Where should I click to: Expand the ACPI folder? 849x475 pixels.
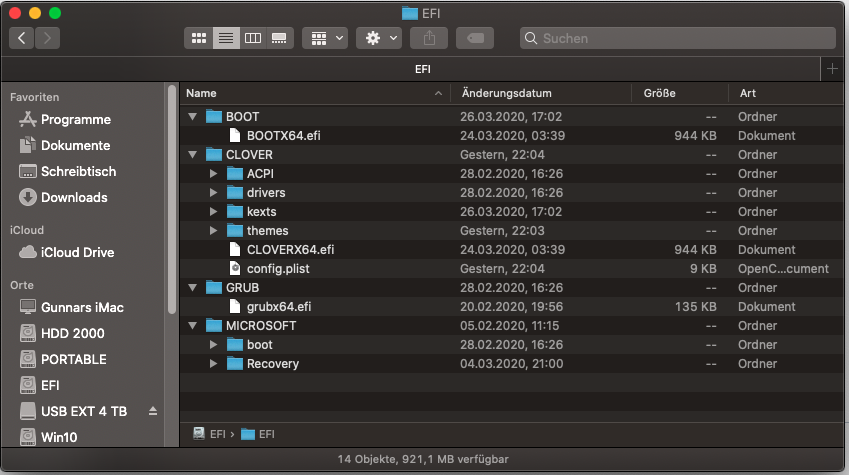(213, 173)
